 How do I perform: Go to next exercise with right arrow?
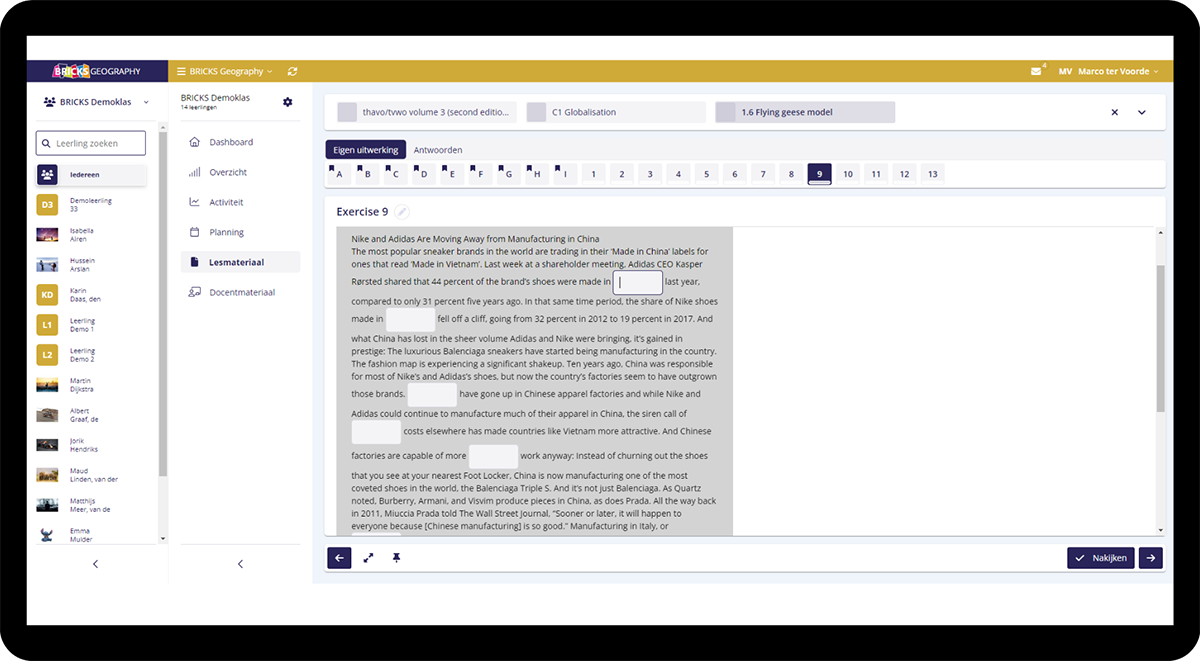(x=1150, y=558)
